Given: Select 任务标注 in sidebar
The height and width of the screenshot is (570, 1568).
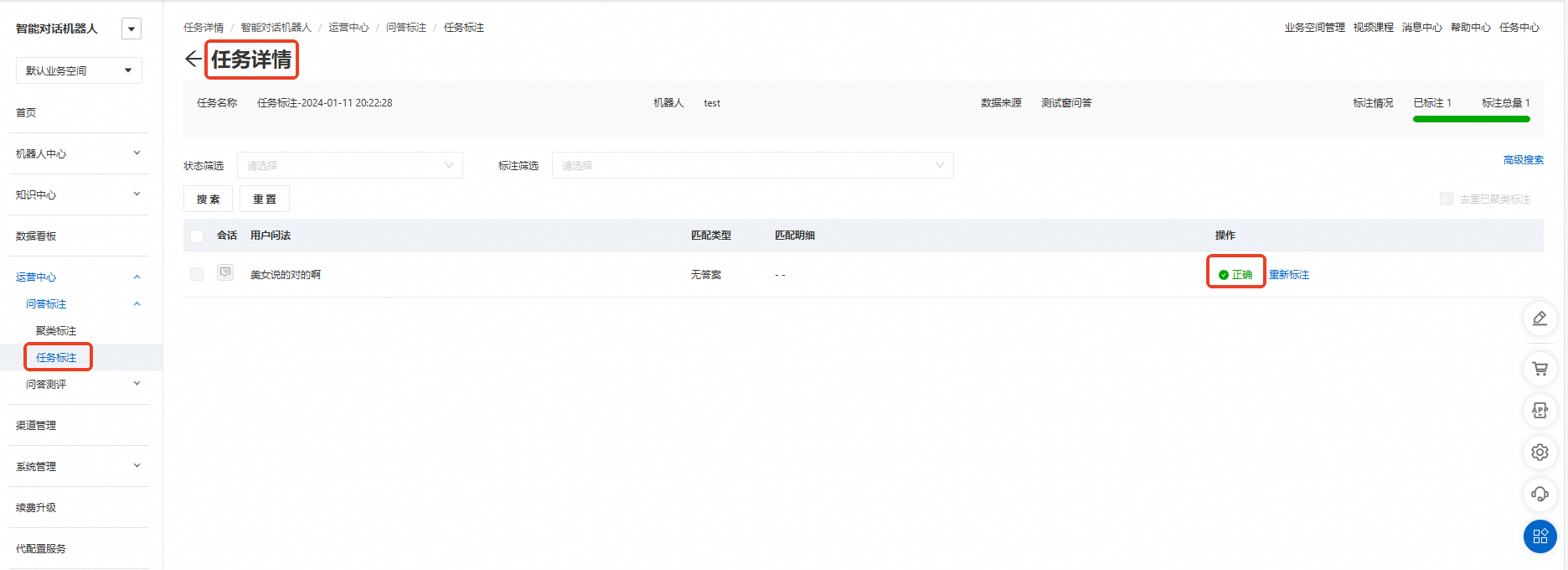Looking at the screenshot, I should tap(56, 357).
